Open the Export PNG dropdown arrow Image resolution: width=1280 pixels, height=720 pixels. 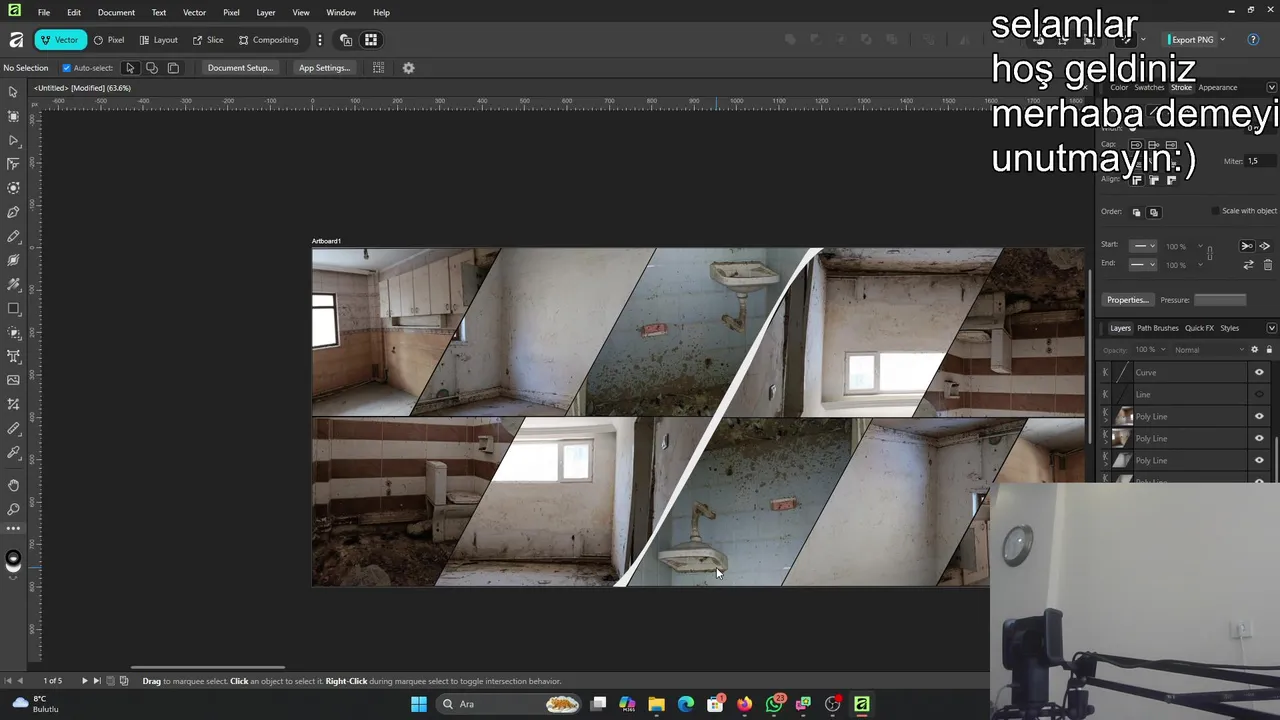click(x=1222, y=40)
